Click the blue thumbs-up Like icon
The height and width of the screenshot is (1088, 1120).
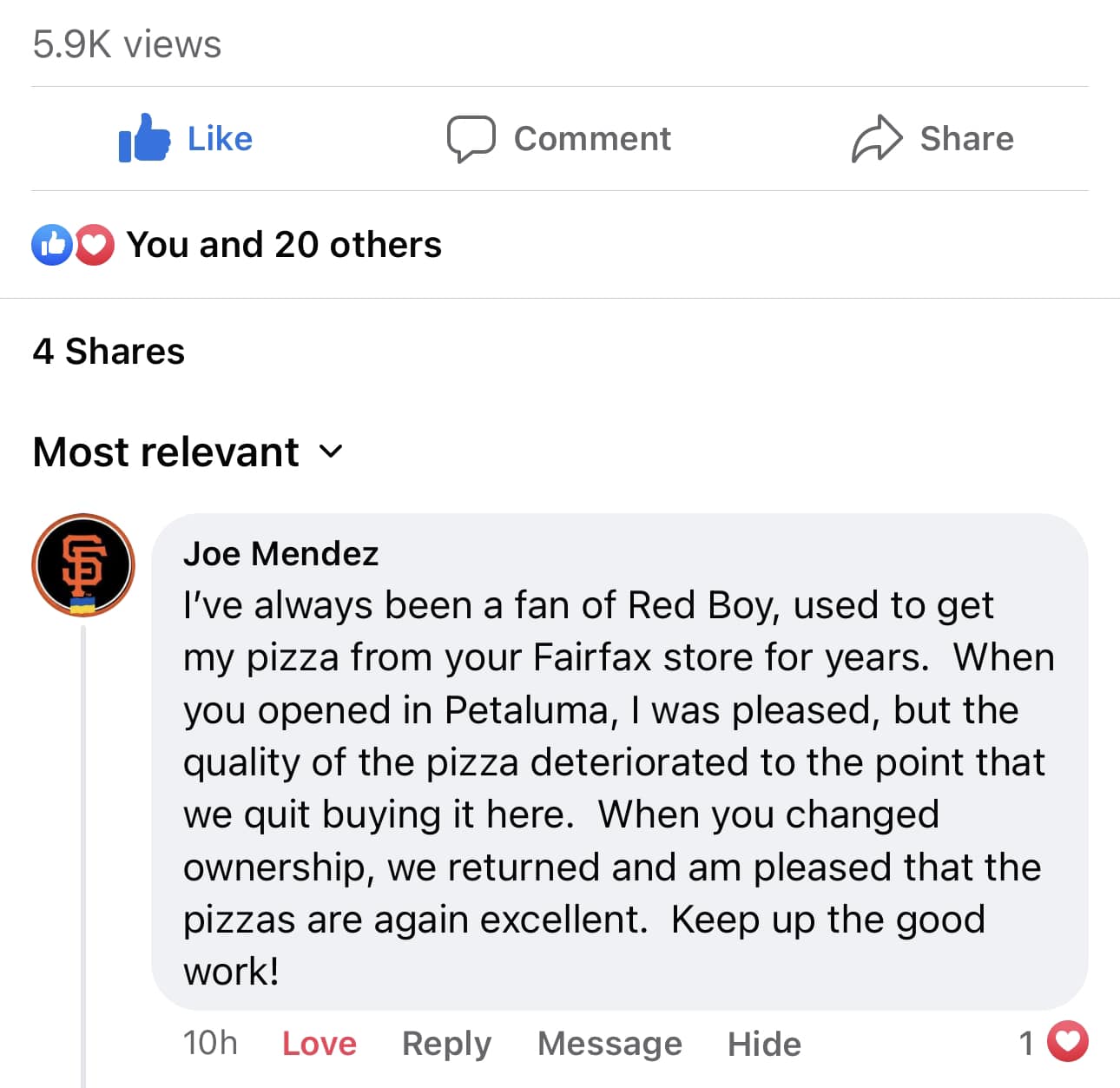pos(144,139)
